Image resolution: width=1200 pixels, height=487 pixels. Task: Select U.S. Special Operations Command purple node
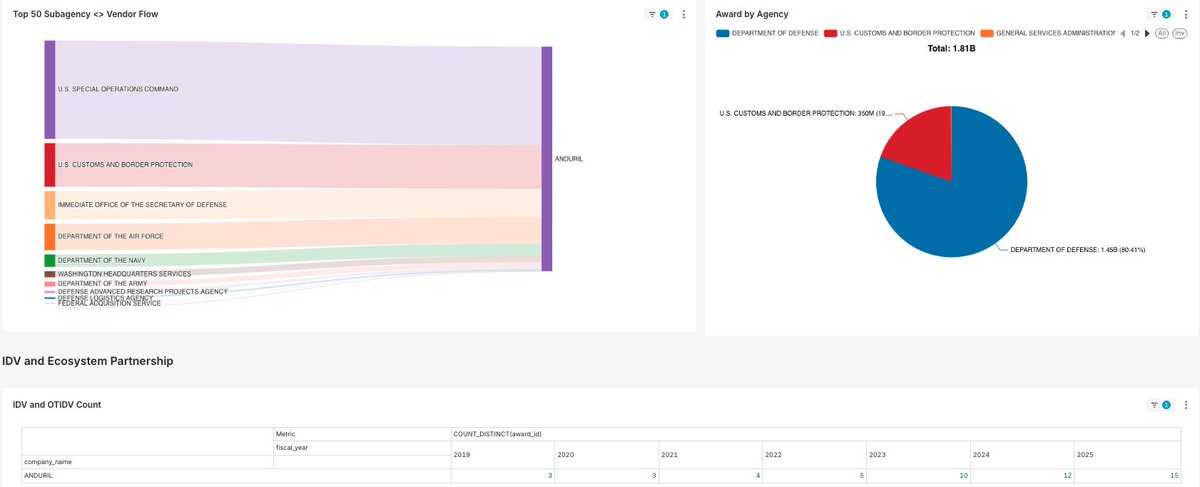(x=50, y=90)
